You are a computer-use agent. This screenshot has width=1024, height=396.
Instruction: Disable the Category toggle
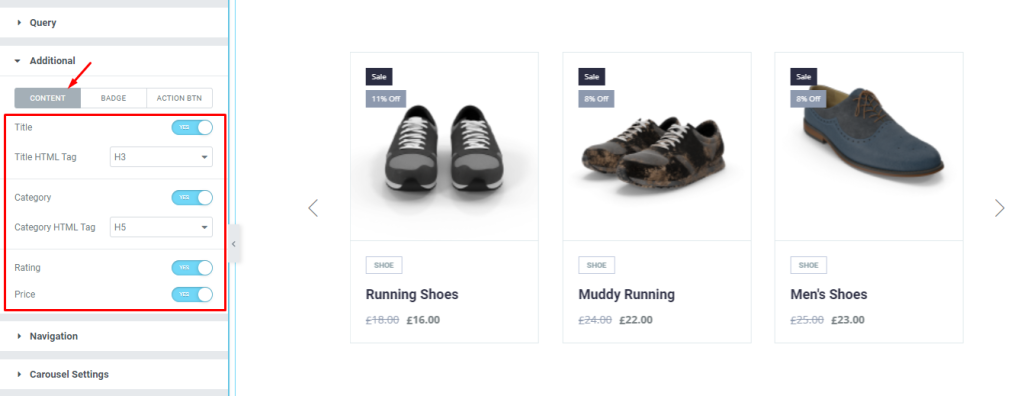click(192, 197)
